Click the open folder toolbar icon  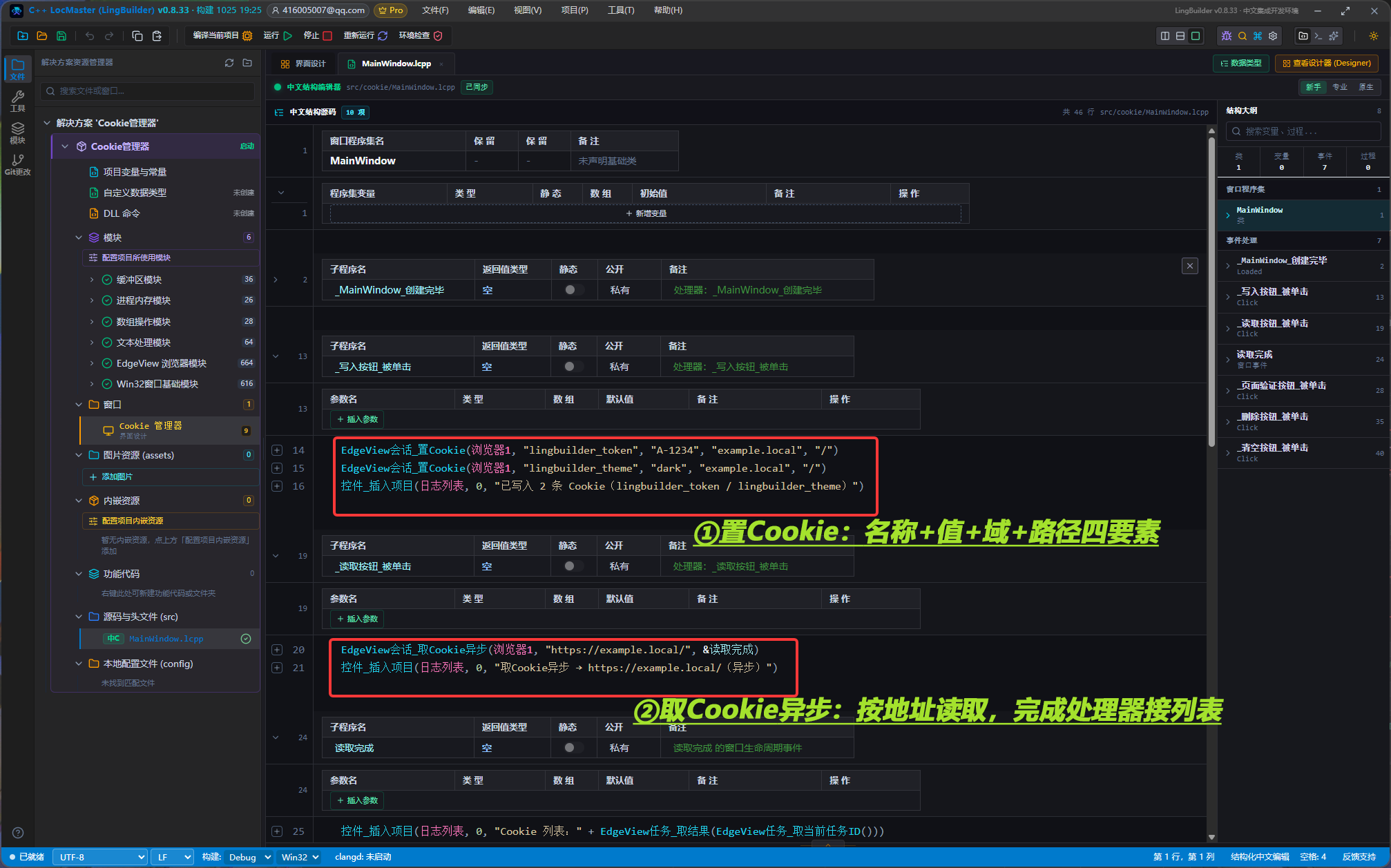pyautogui.click(x=42, y=36)
